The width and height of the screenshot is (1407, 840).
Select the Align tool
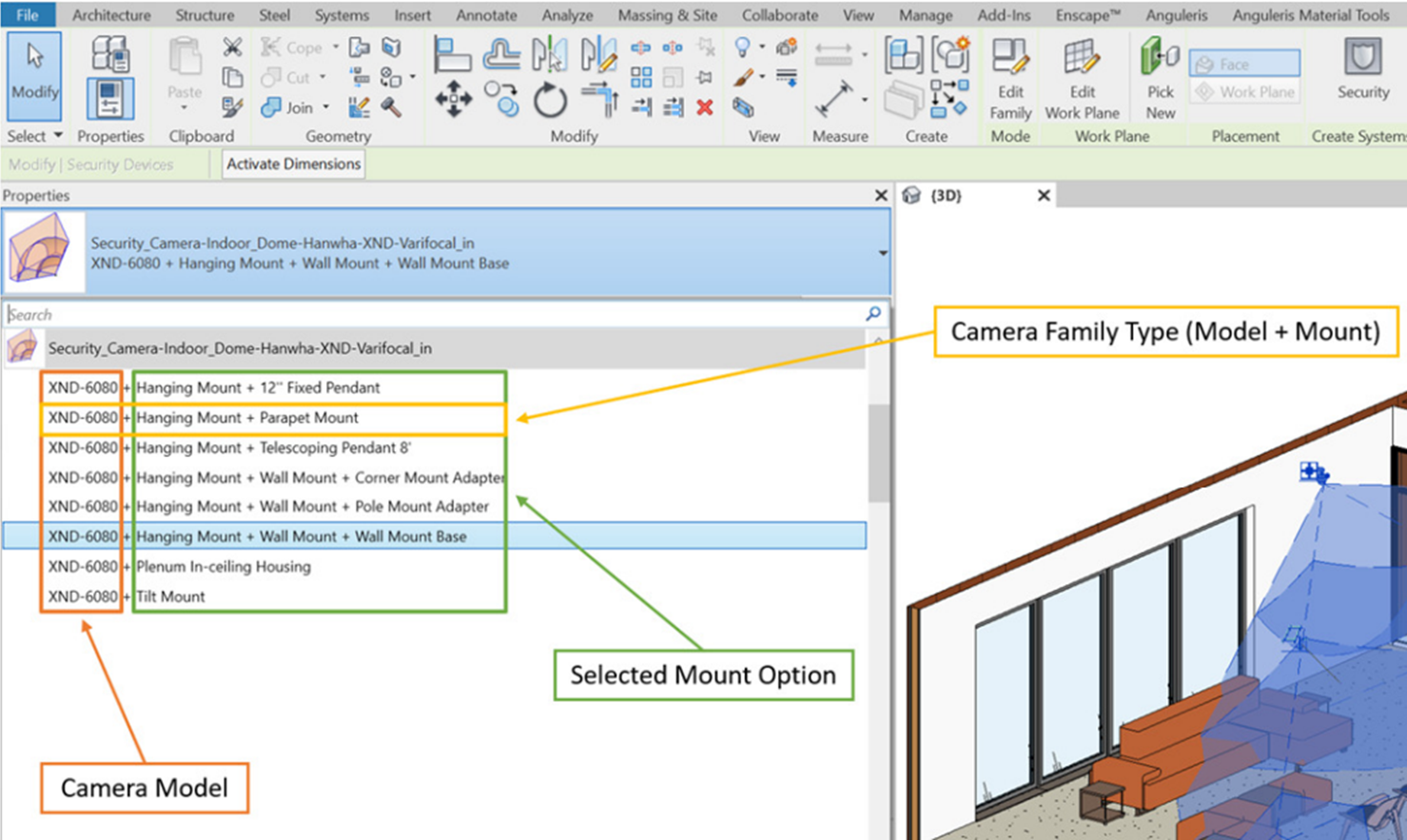452,55
